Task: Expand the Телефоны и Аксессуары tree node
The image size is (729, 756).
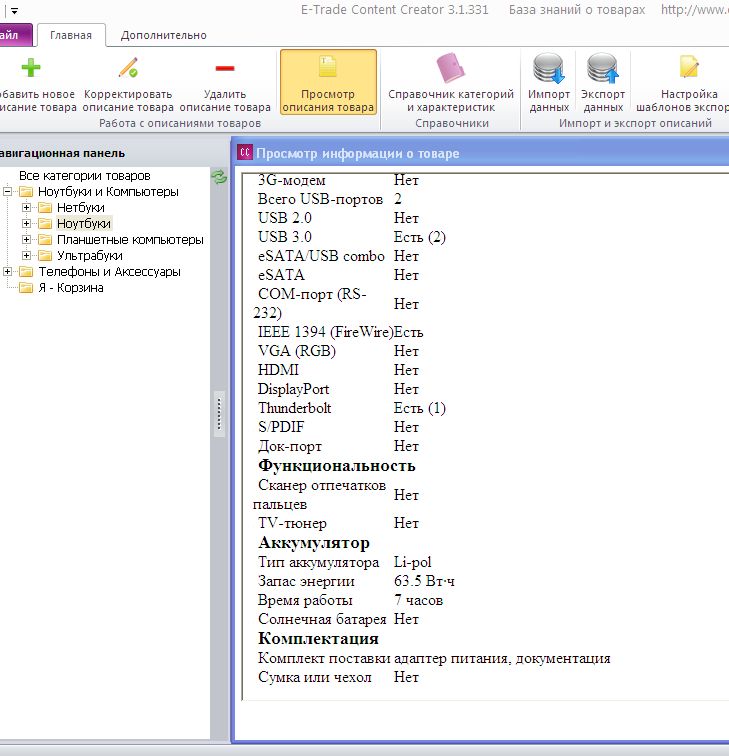Action: coord(7,272)
